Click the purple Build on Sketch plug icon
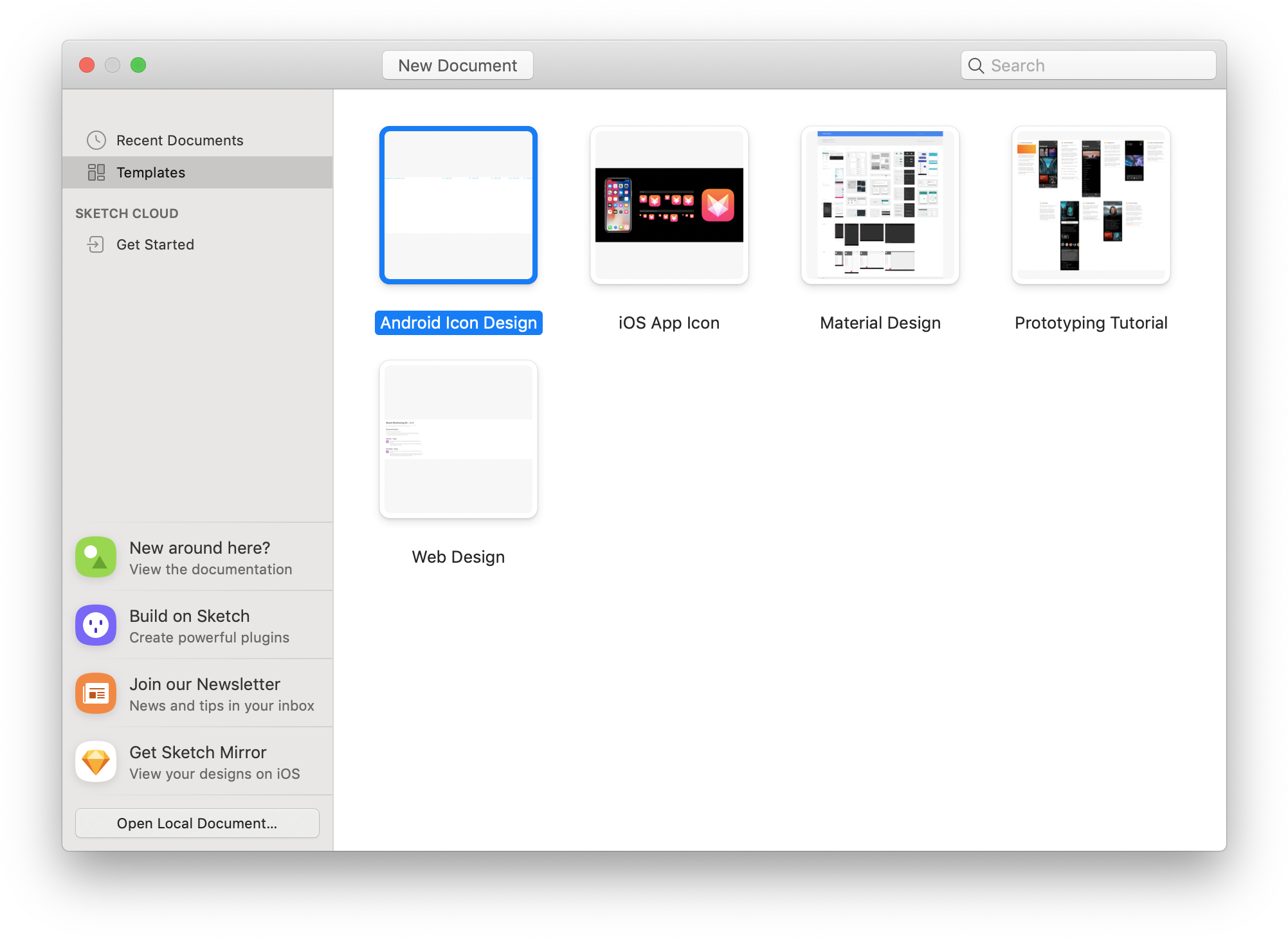The image size is (1288, 937). 96,625
